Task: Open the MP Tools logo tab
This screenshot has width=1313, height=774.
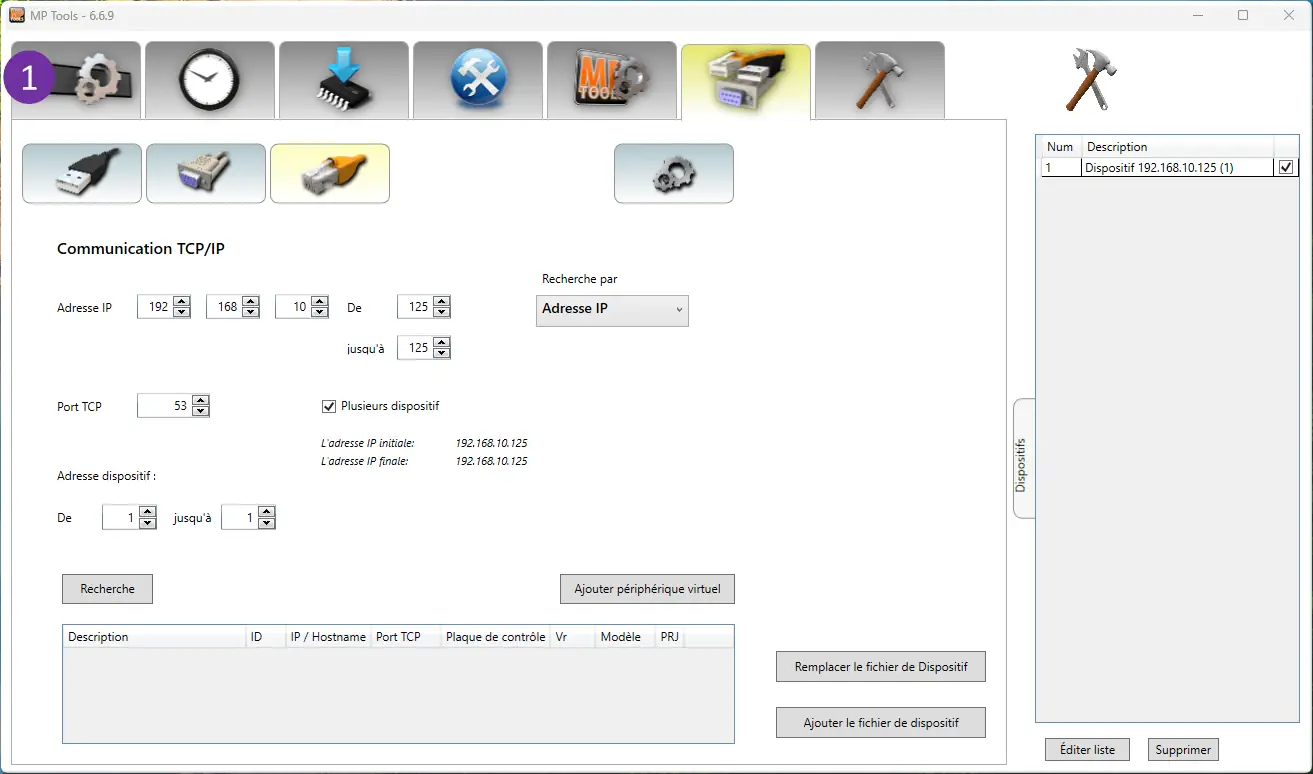Action: pos(611,80)
